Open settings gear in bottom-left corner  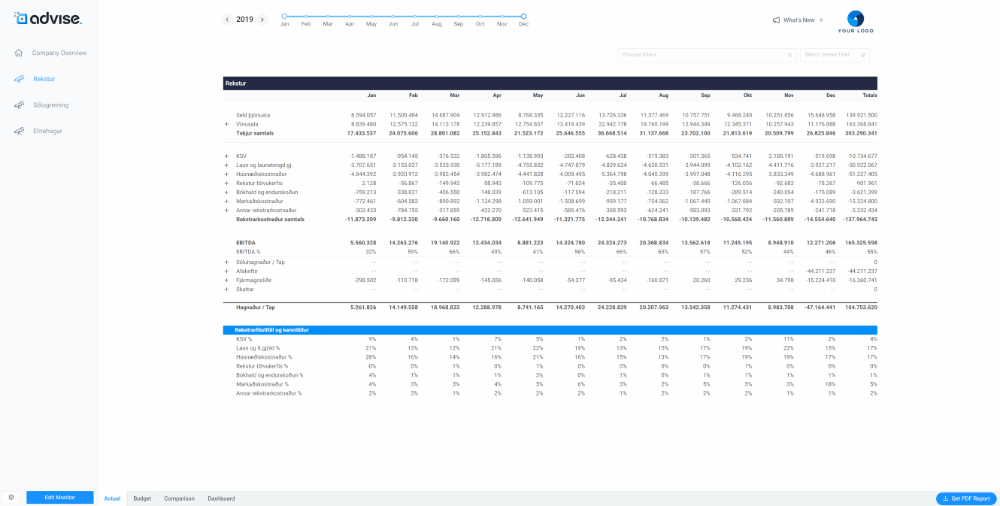[11, 497]
